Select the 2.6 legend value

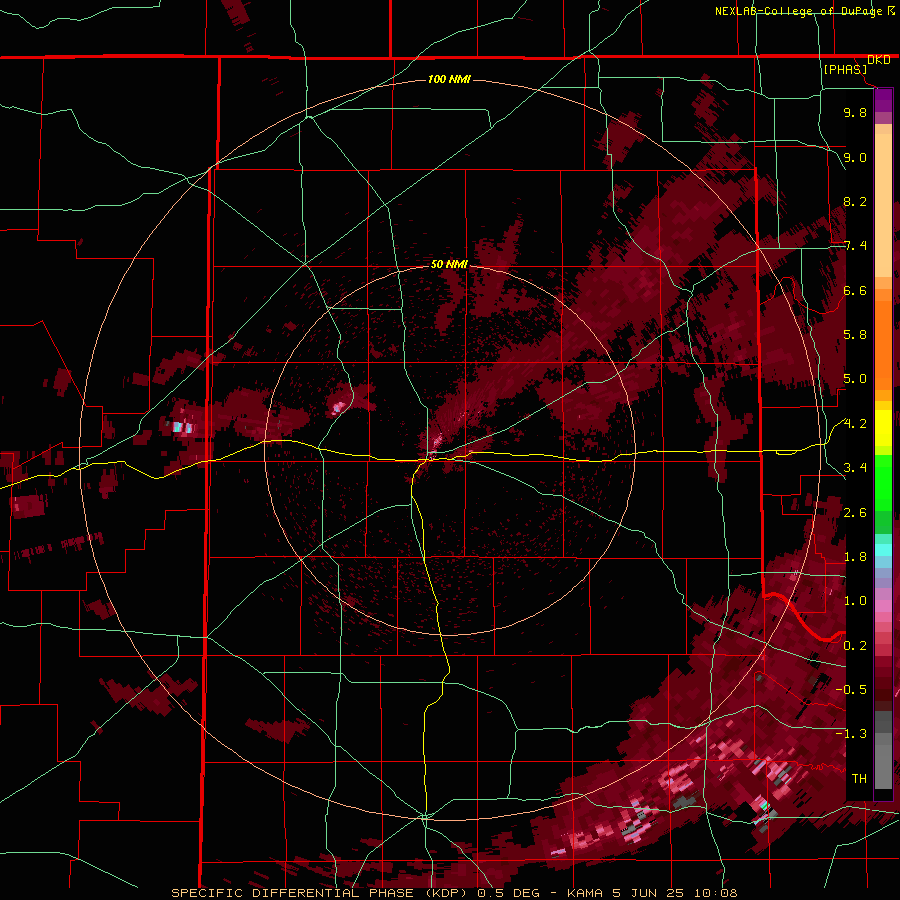click(855, 513)
